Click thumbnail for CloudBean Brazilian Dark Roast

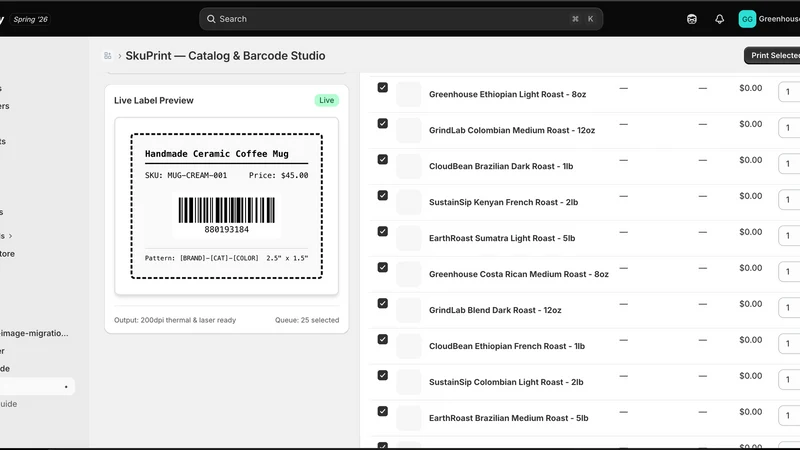coord(409,166)
